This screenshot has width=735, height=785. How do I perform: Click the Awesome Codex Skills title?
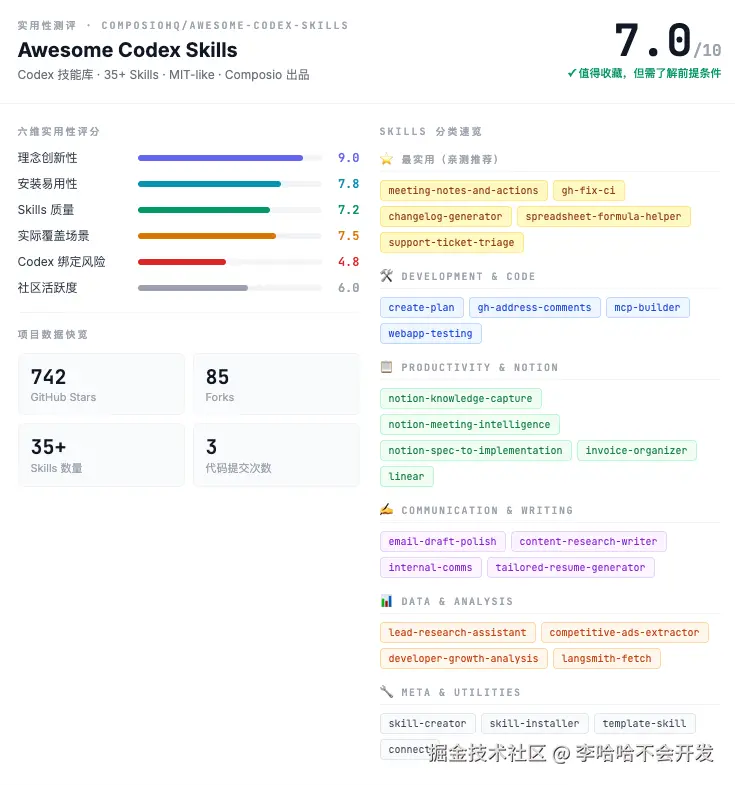[128, 50]
